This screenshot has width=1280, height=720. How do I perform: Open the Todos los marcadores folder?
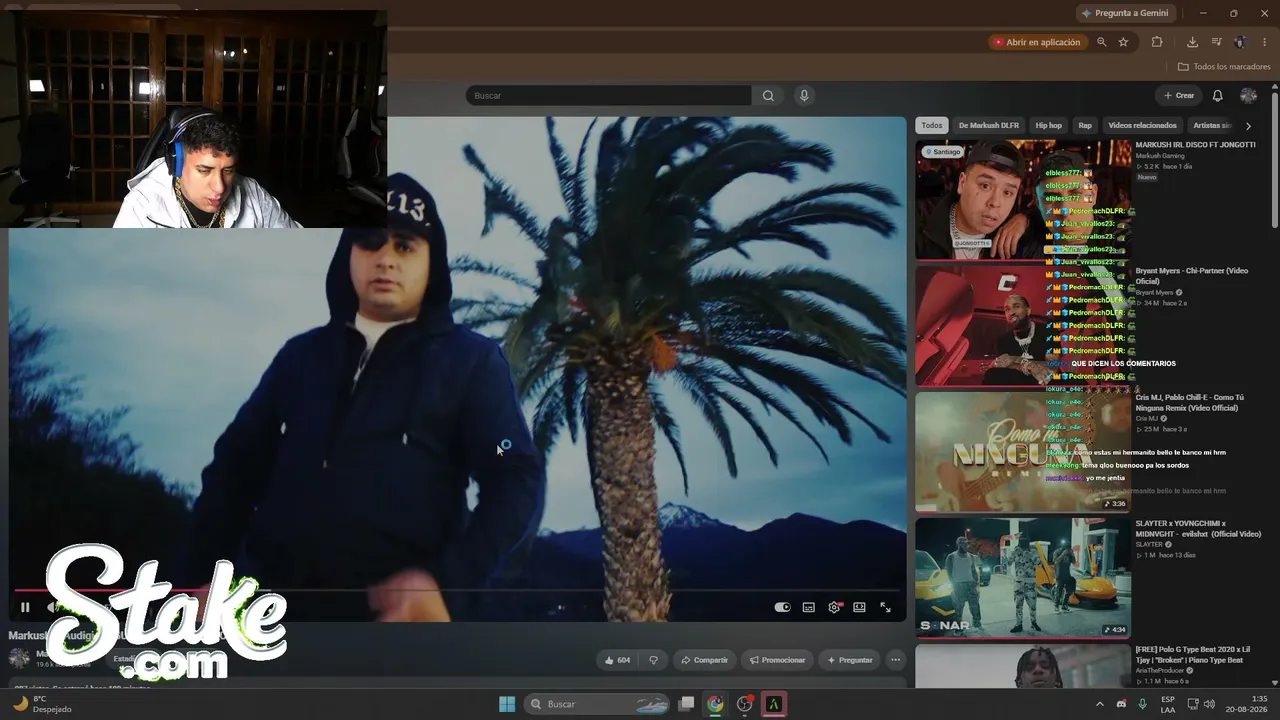(1224, 67)
